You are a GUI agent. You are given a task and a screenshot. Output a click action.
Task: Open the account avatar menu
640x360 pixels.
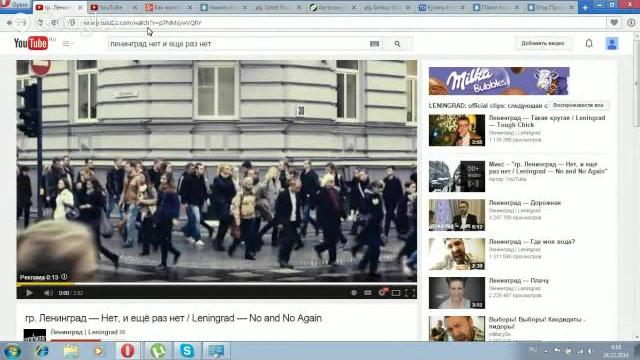point(611,44)
